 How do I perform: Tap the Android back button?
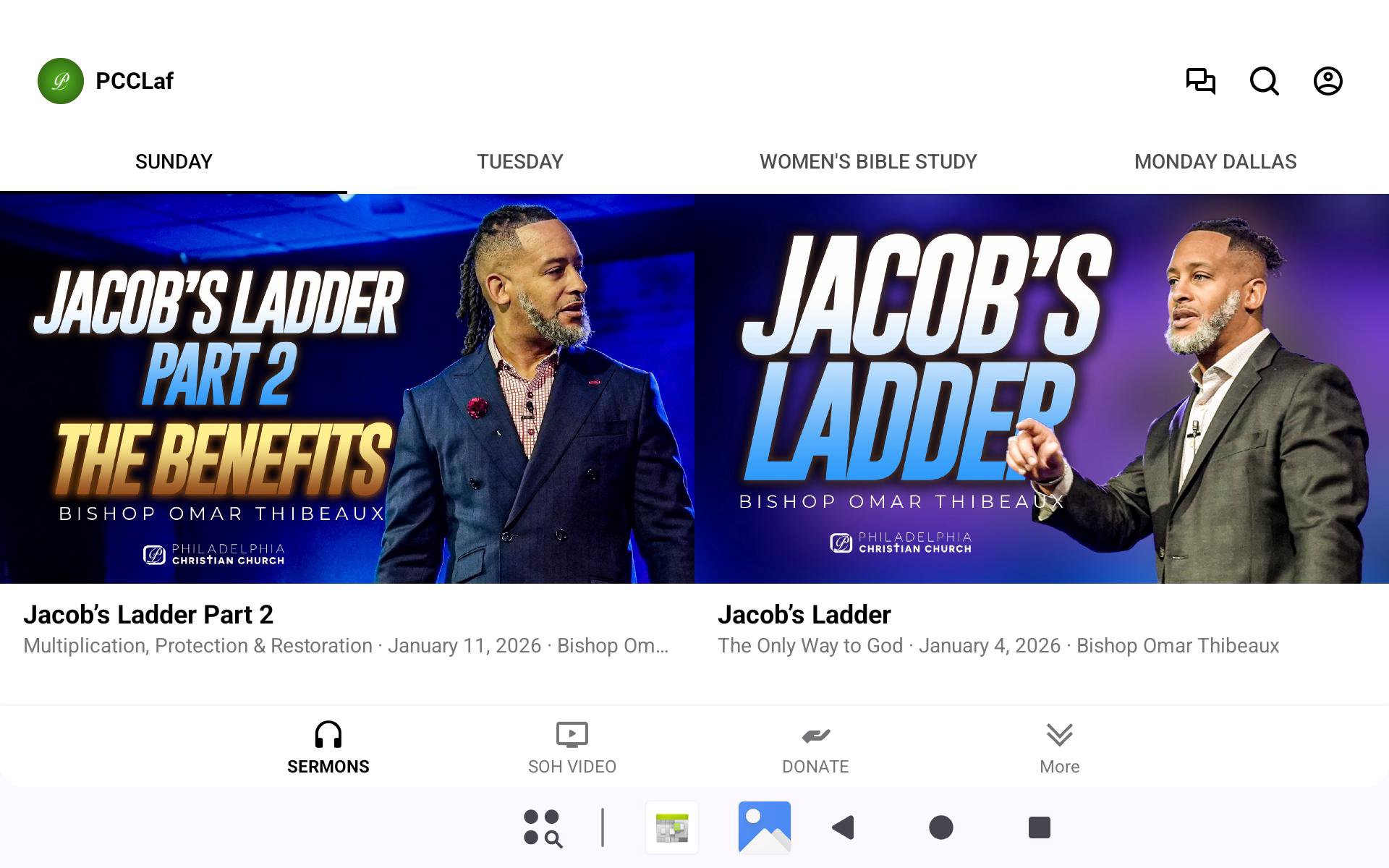(x=844, y=827)
